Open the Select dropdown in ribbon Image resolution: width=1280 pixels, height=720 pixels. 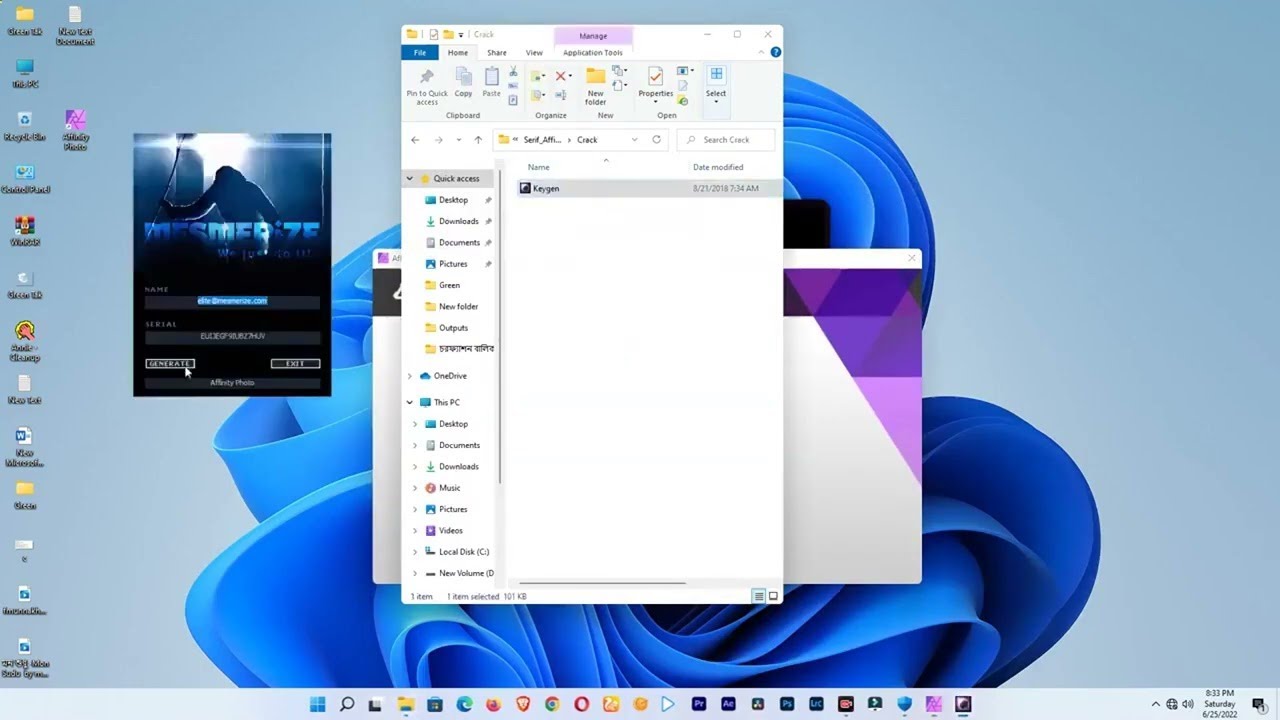[x=716, y=102]
